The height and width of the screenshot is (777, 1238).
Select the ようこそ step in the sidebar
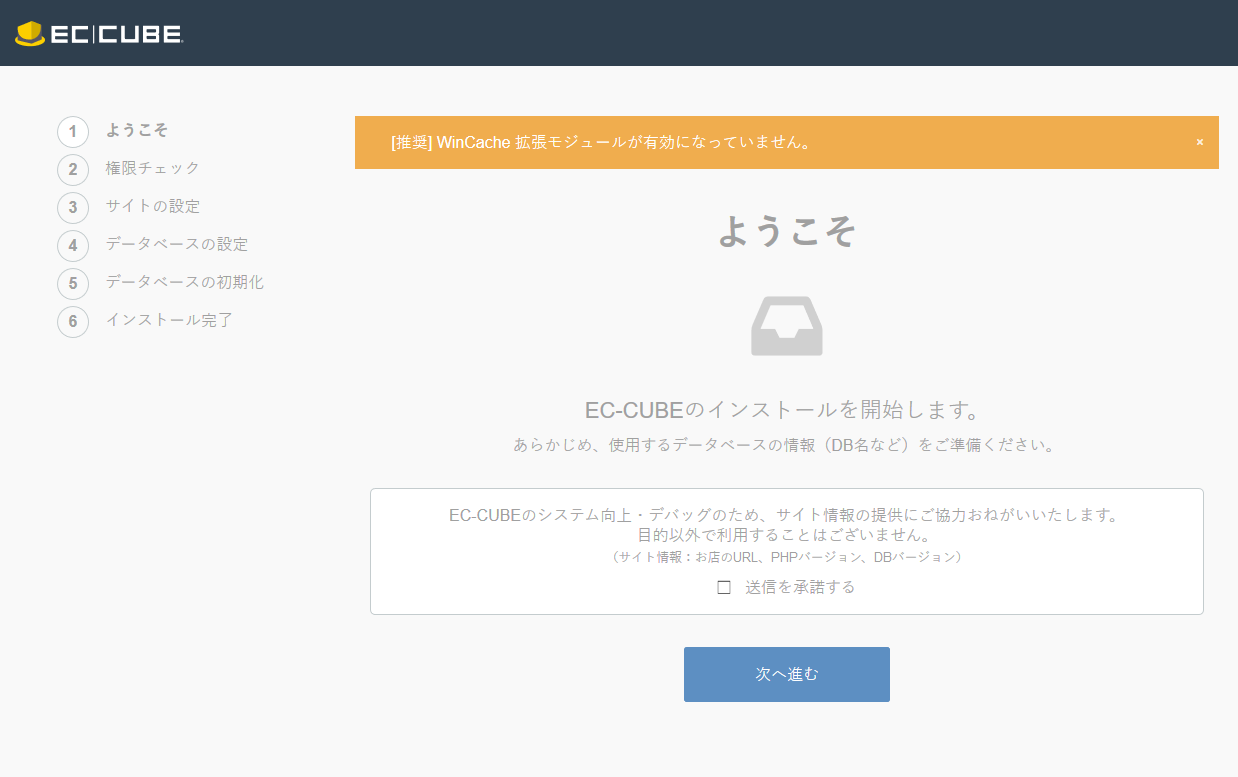[x=137, y=131]
